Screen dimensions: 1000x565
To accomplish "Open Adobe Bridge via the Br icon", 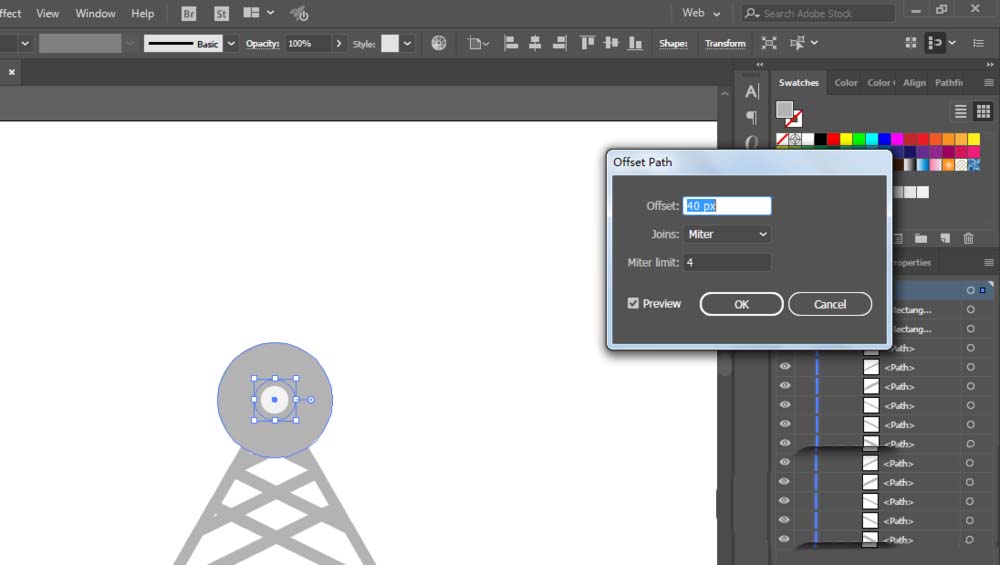I will 189,14.
